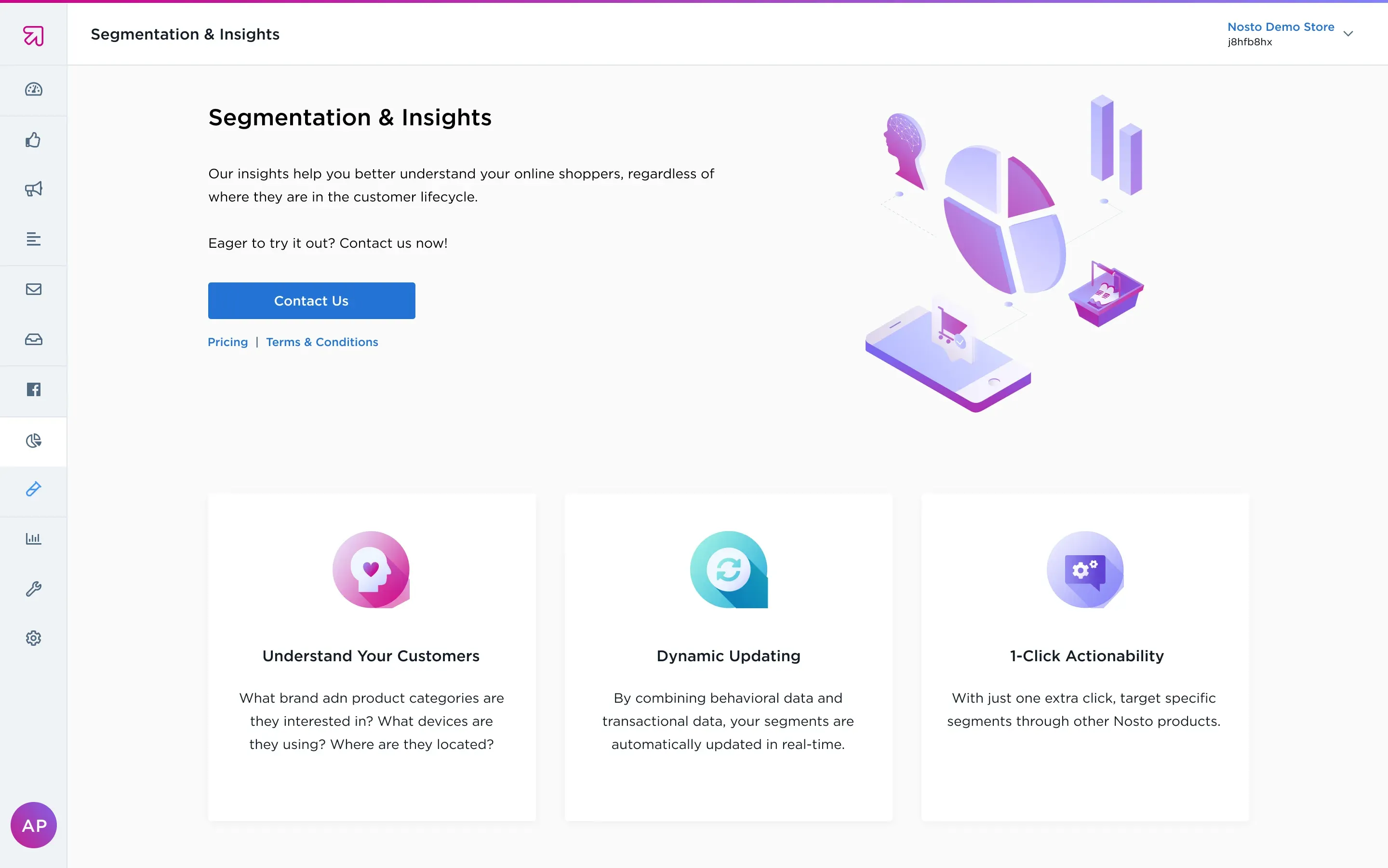The height and width of the screenshot is (868, 1388).
Task: Open the Pricing link
Action: 228,342
